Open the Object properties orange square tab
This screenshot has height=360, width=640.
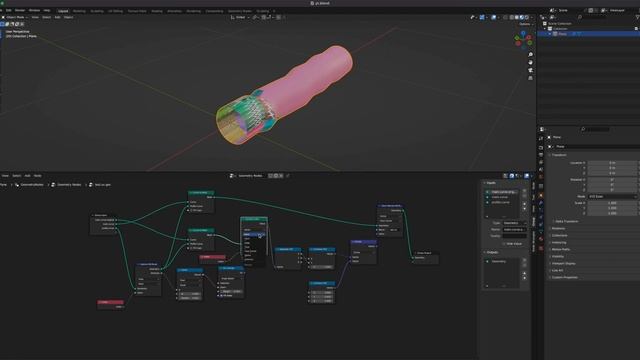(x=541, y=196)
